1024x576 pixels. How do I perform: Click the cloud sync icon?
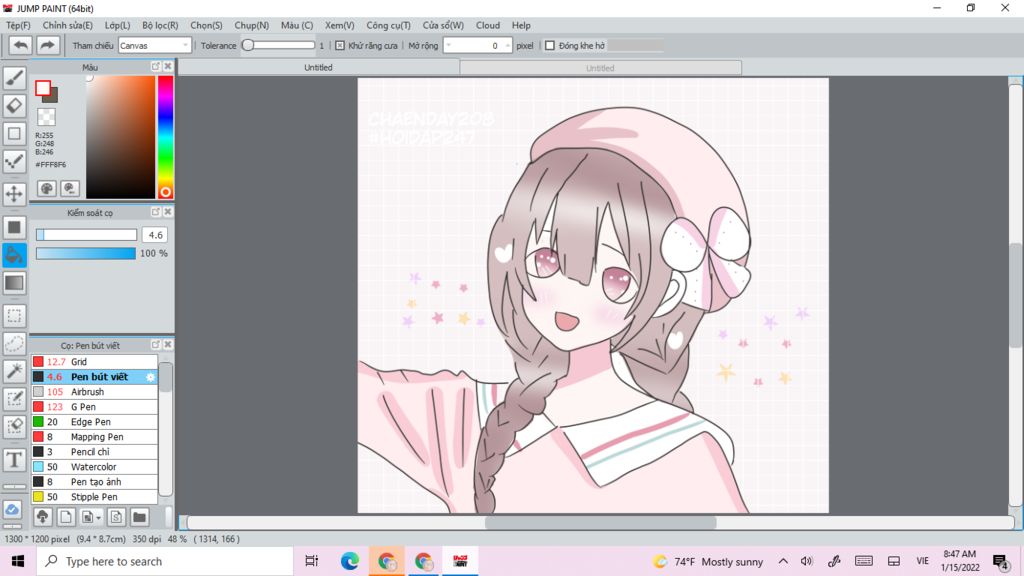(x=12, y=509)
